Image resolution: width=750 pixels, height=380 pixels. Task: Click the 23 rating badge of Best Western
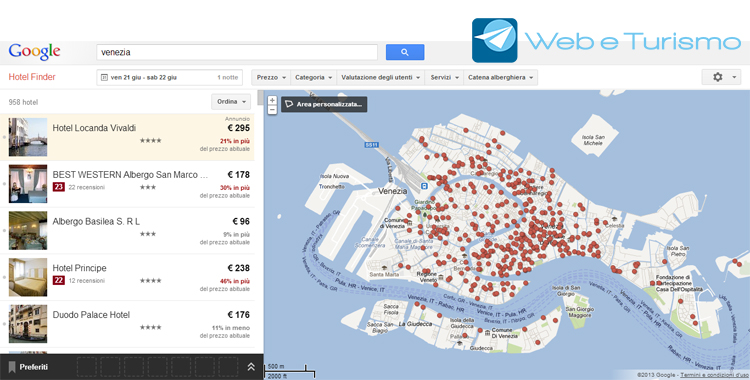(x=58, y=187)
